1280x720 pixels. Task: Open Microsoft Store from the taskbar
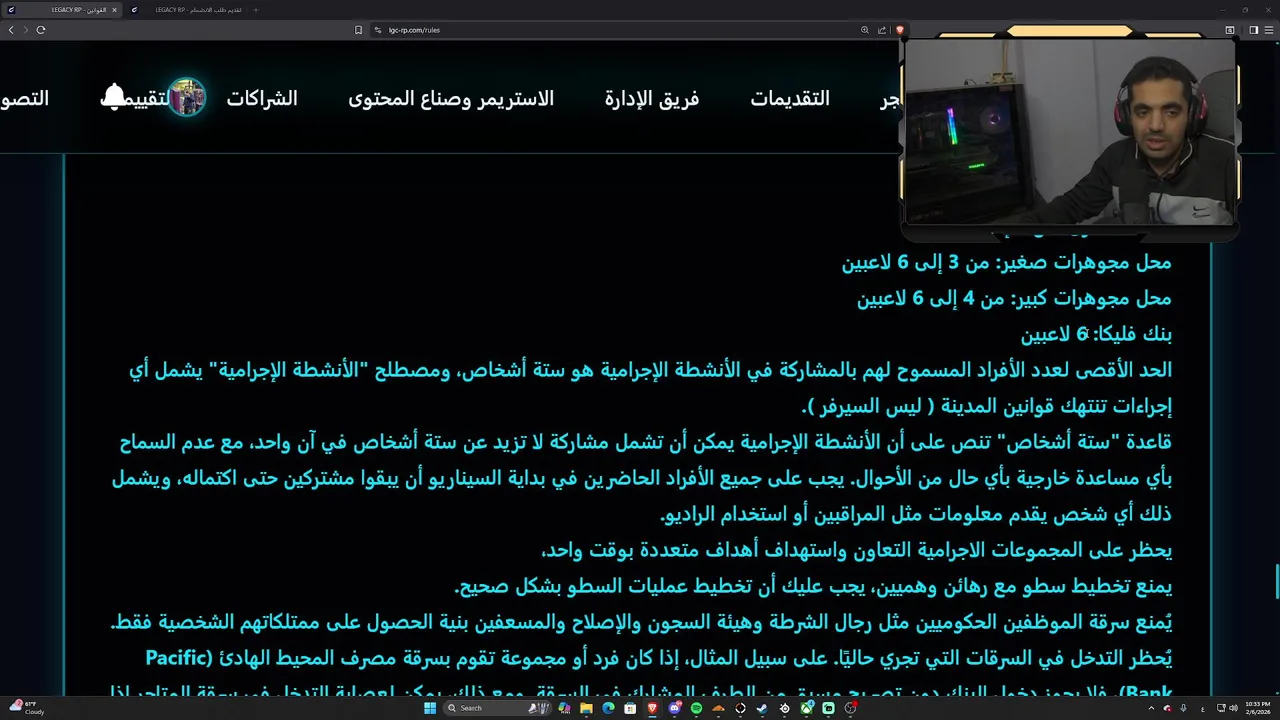630,708
